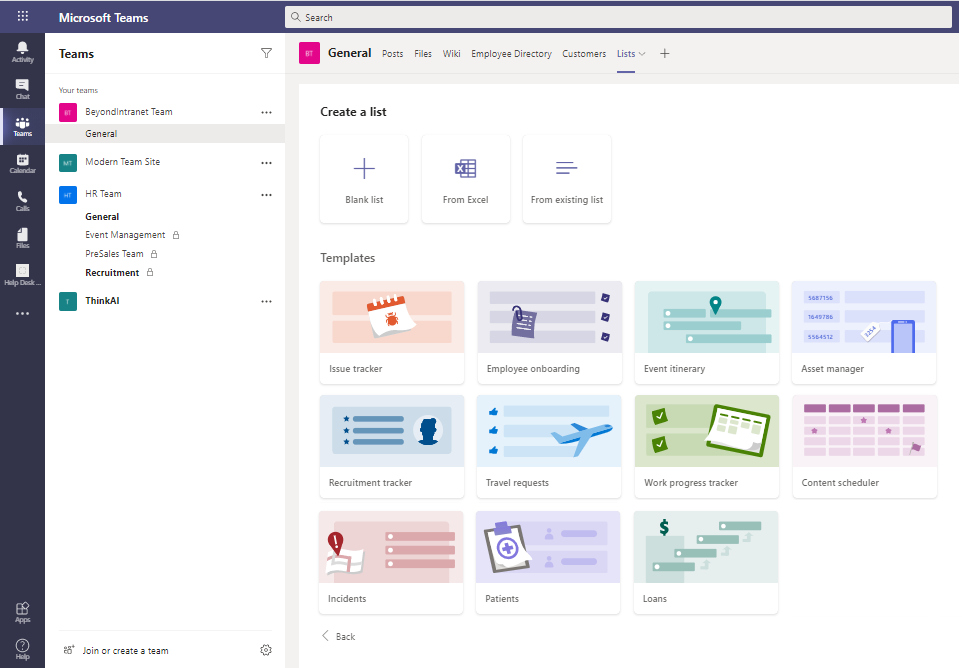Image resolution: width=962 pixels, height=668 pixels.
Task: Click the filter teams funnel icon
Action: tap(266, 53)
